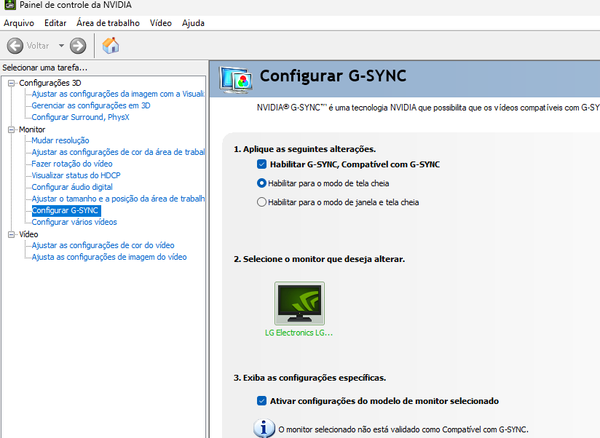Open the Back button history dropdown arrow

point(61,45)
